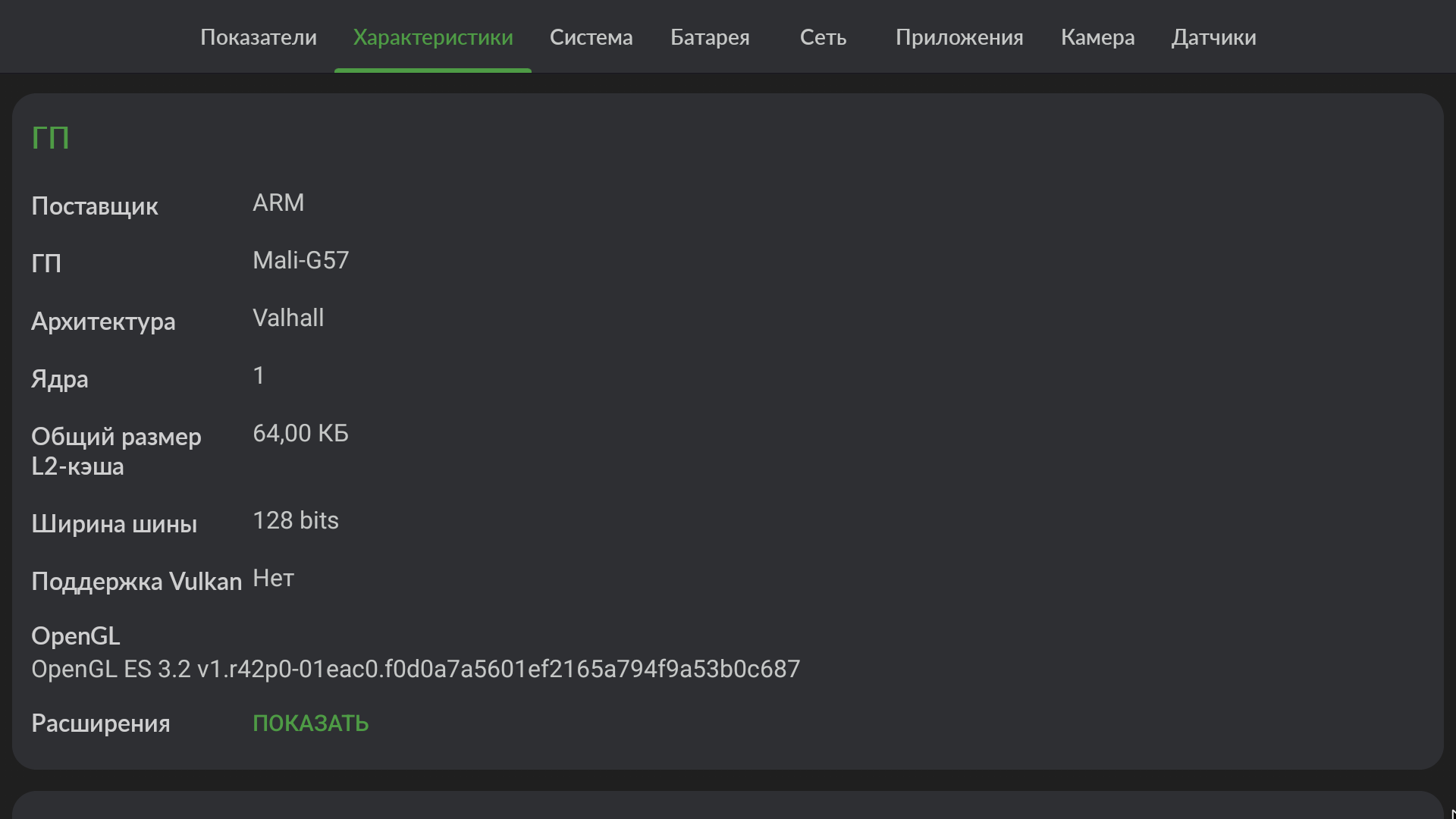Image resolution: width=1456 pixels, height=819 pixels.
Task: Click the 128 bits bus width value
Action: 296,520
